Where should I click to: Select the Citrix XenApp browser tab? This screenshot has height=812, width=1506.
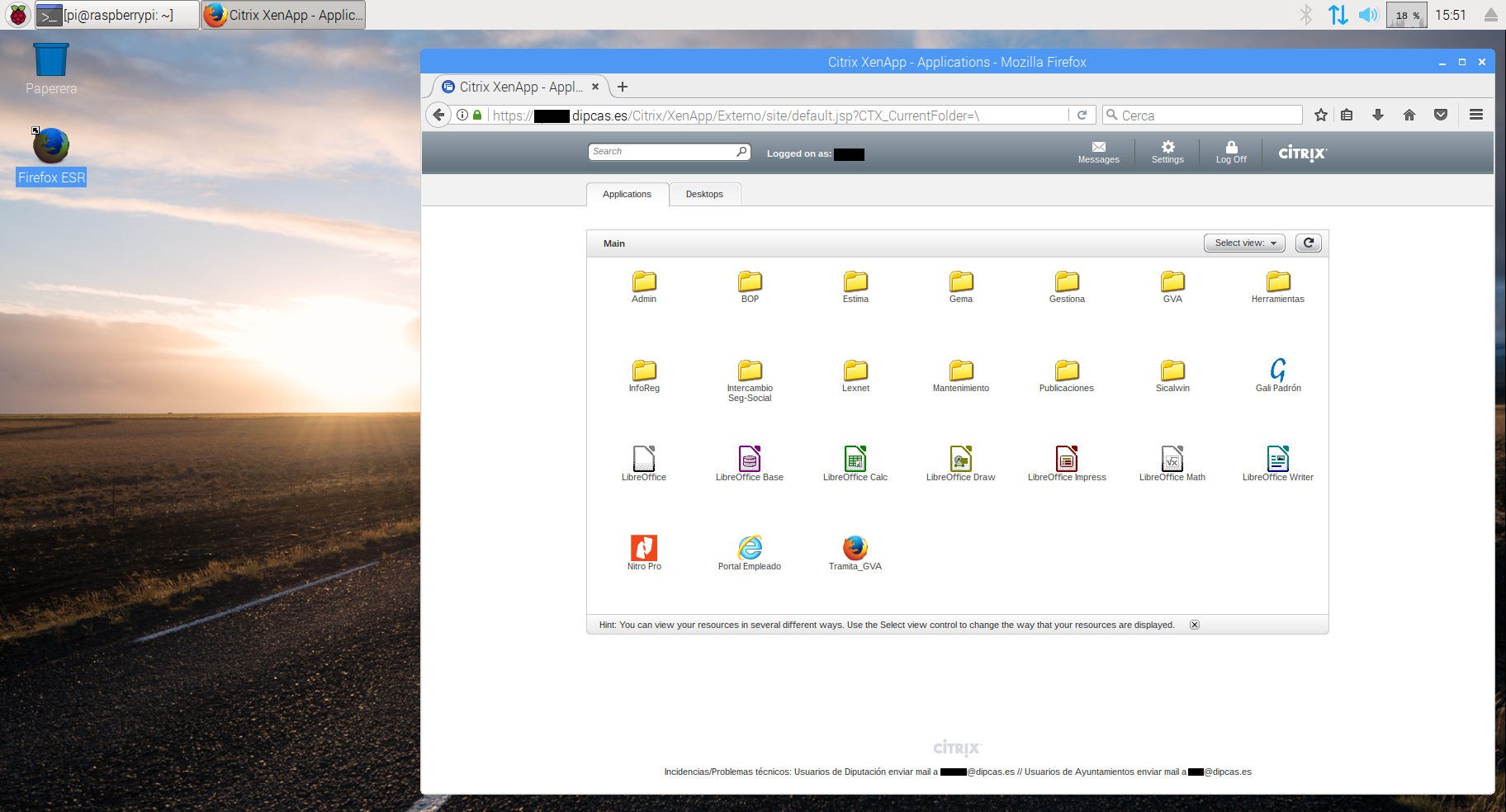click(x=520, y=87)
